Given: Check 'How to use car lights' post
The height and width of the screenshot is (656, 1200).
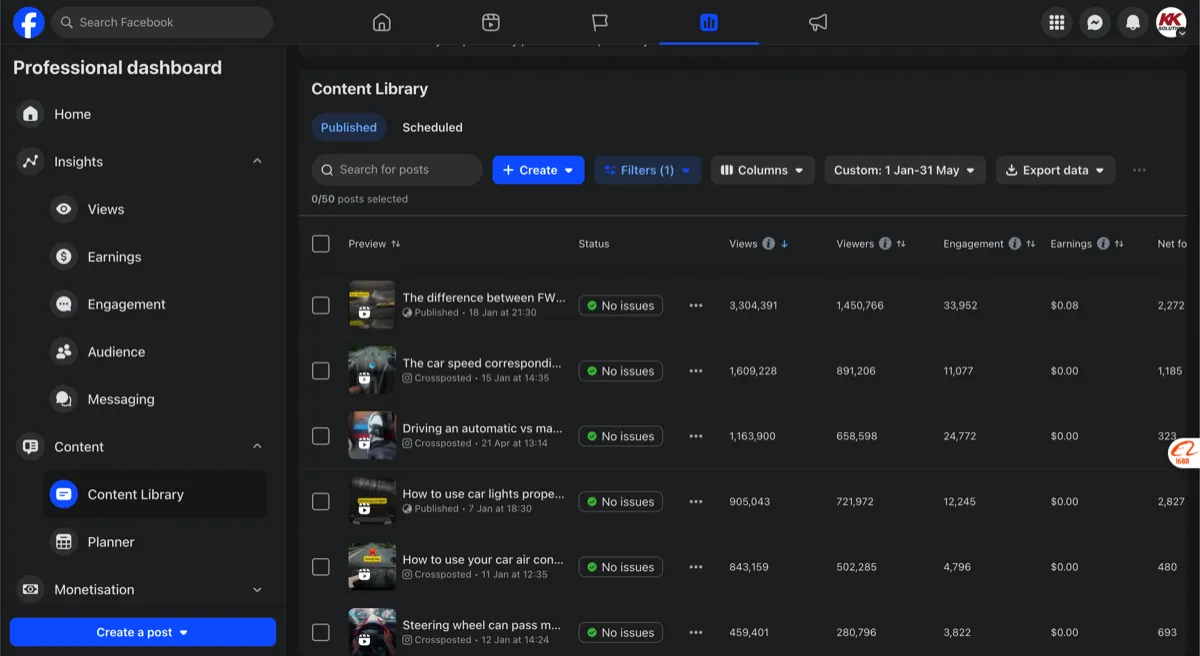Looking at the screenshot, I should pyautogui.click(x=321, y=502).
